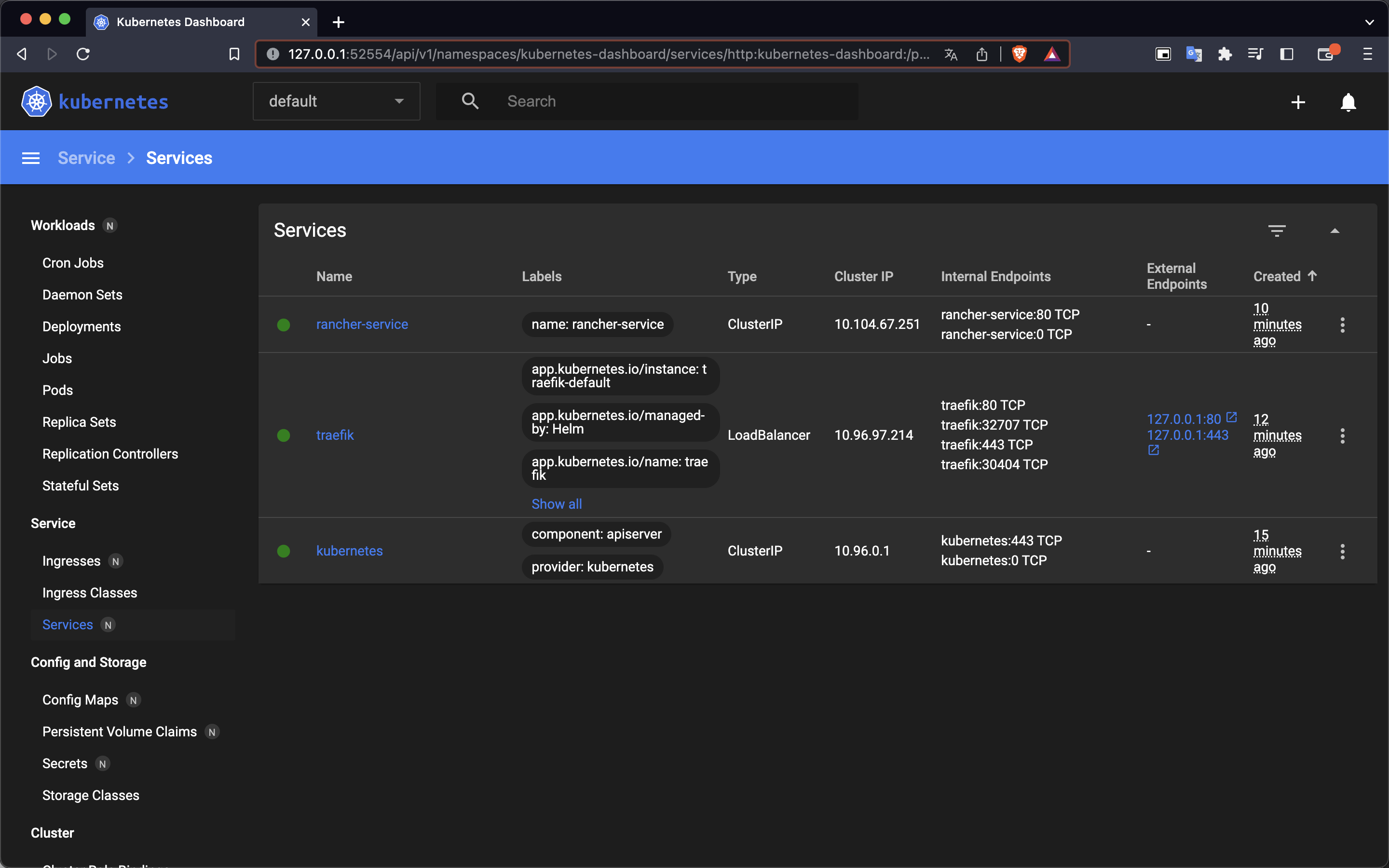This screenshot has width=1389, height=868.
Task: Open notifications bell icon
Action: (x=1348, y=102)
